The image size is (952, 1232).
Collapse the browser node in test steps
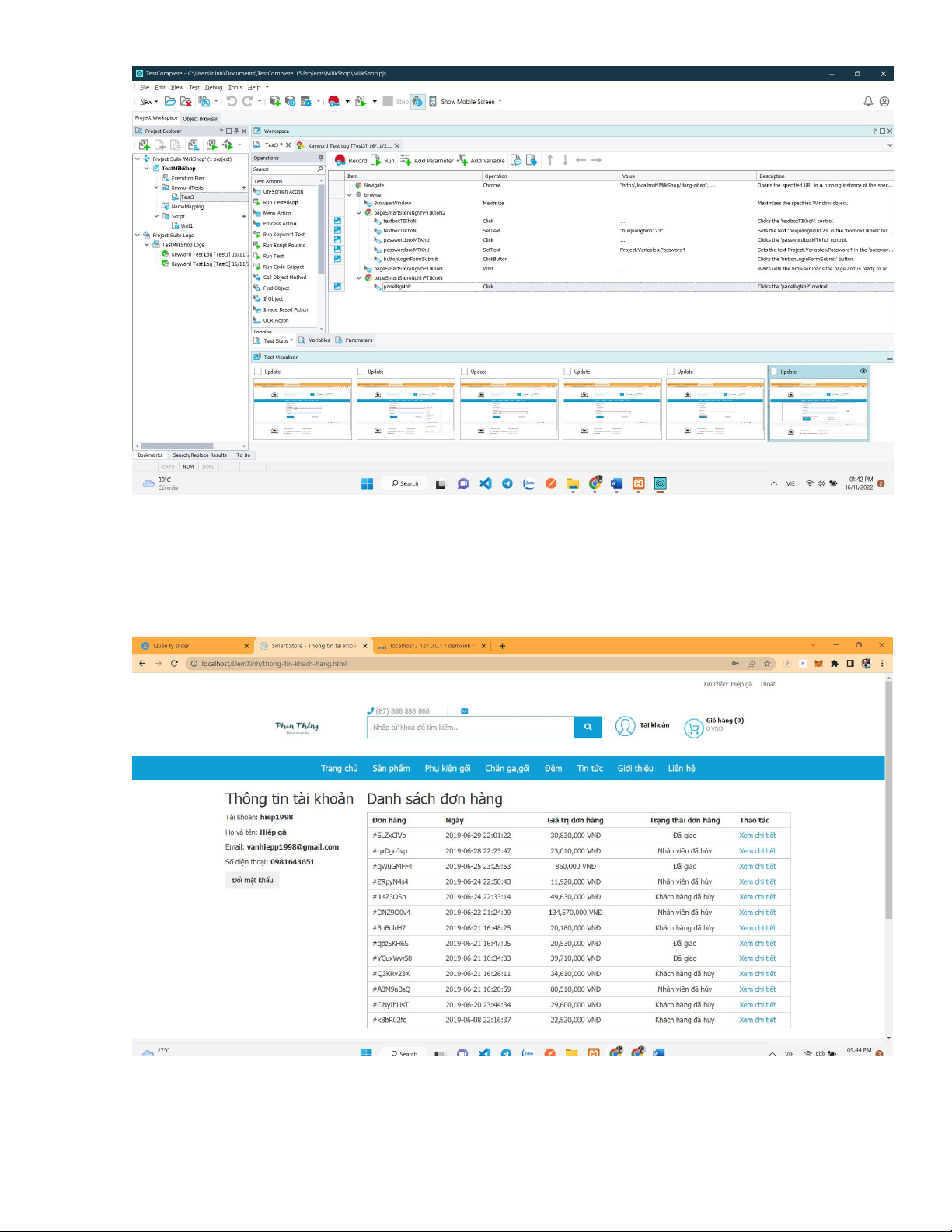350,194
